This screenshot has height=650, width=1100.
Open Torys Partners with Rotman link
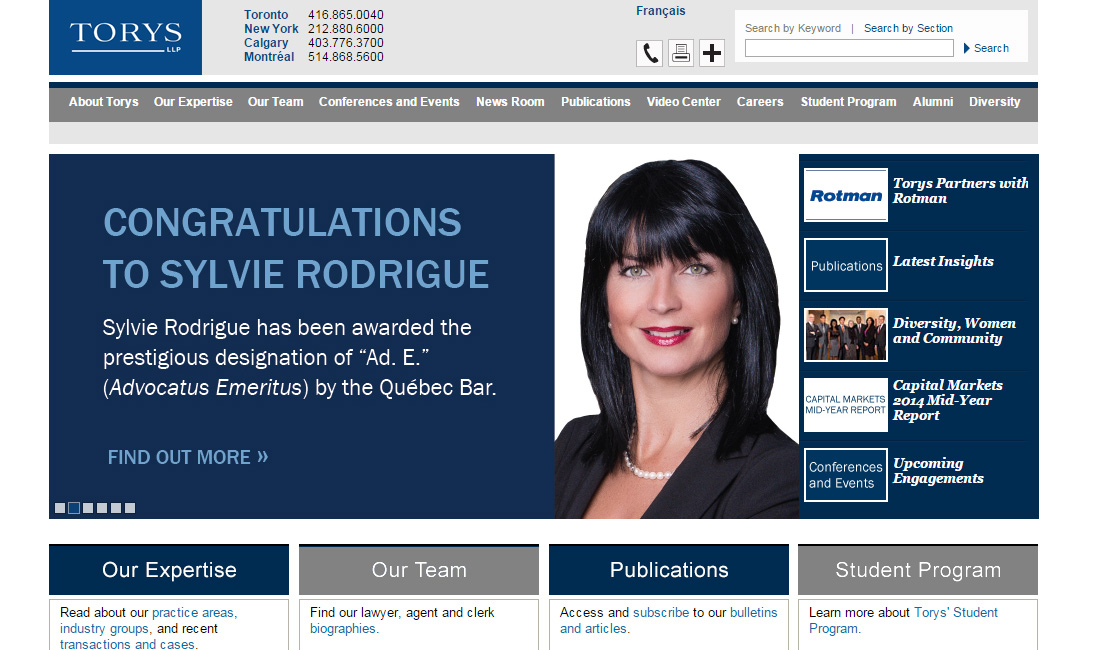(960, 191)
